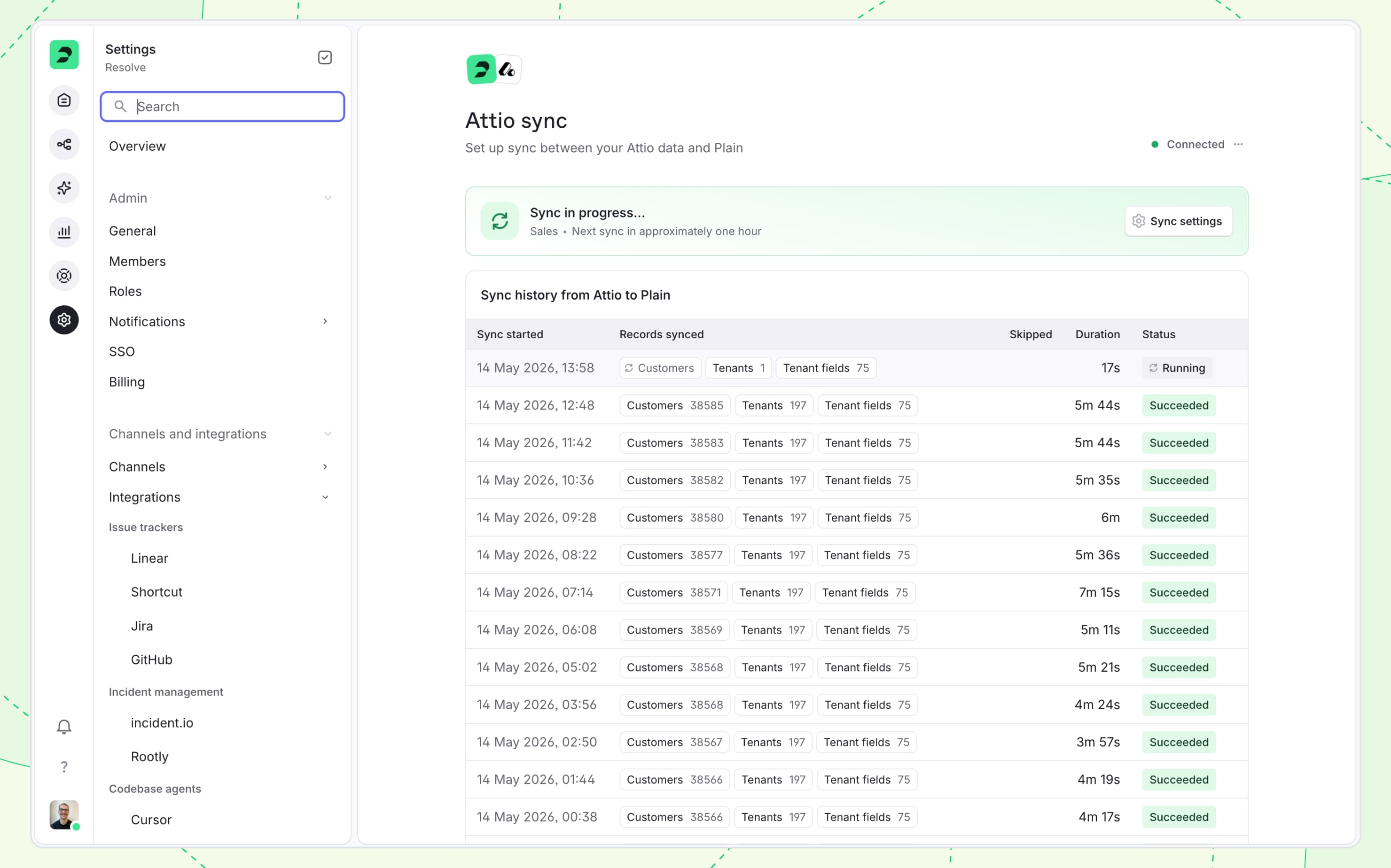
Task: Click the green sync arrows icon
Action: point(500,221)
